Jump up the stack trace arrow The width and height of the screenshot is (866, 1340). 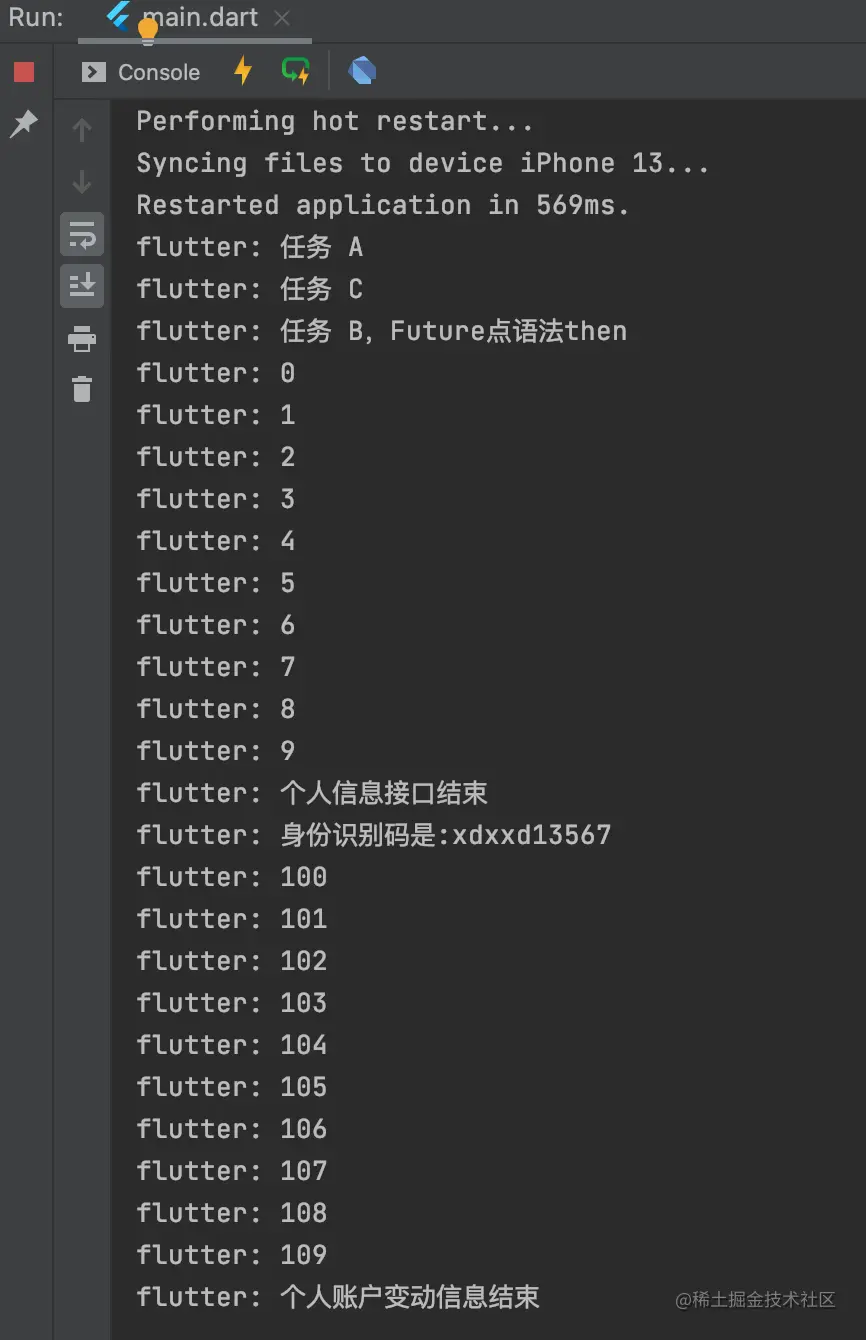82,130
